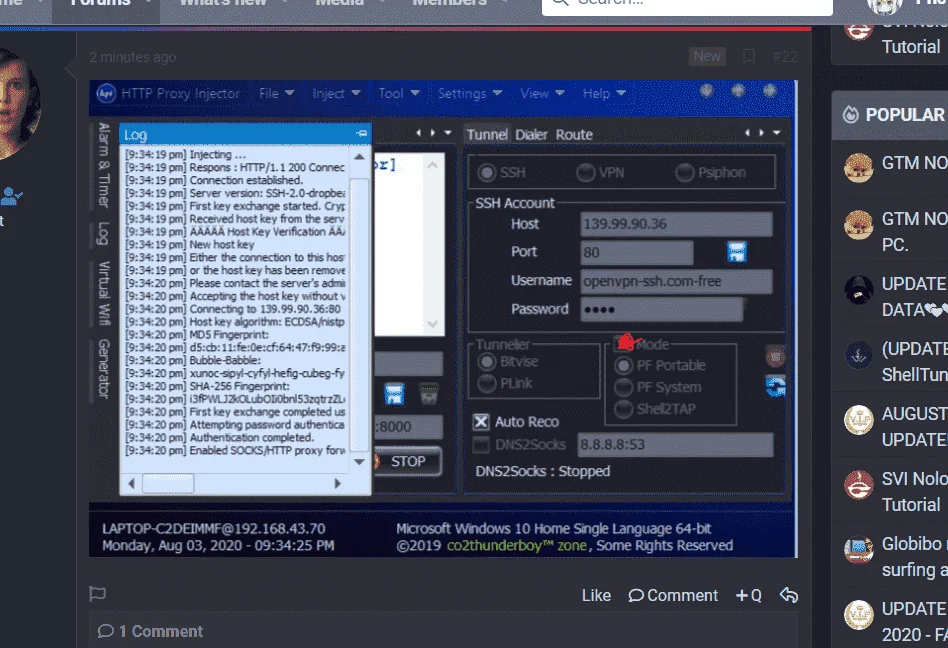Open the Virtual Wifi side tab
The width and height of the screenshot is (948, 648).
tap(104, 293)
